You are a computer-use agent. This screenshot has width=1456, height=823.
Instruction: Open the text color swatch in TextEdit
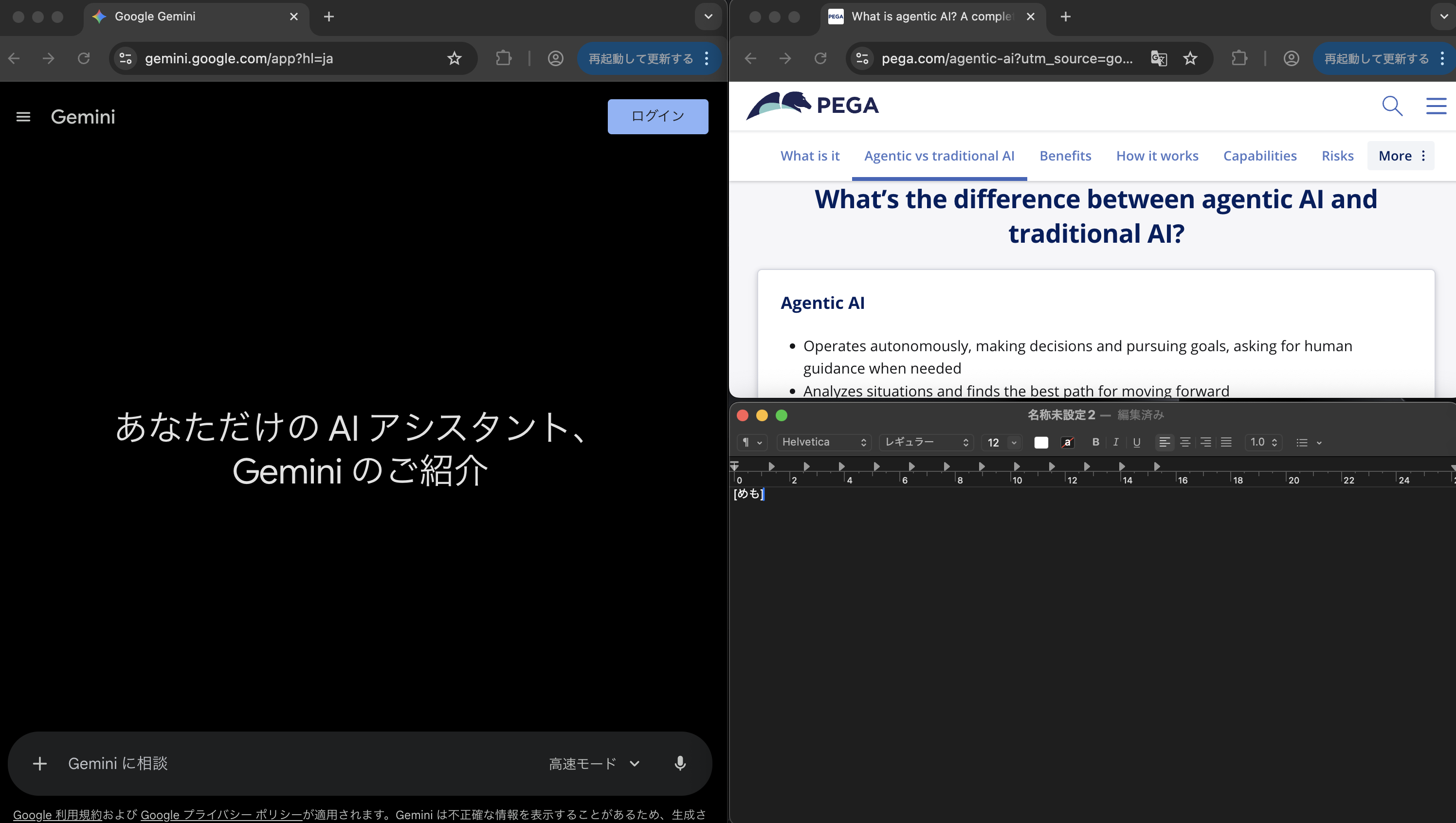[1041, 443]
